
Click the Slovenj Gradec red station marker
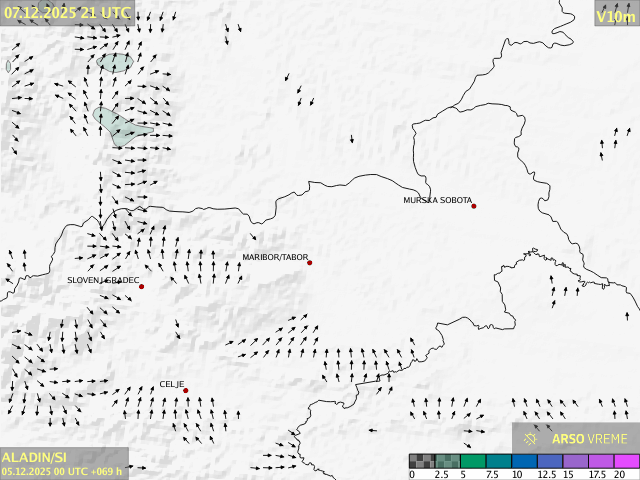click(x=141, y=287)
